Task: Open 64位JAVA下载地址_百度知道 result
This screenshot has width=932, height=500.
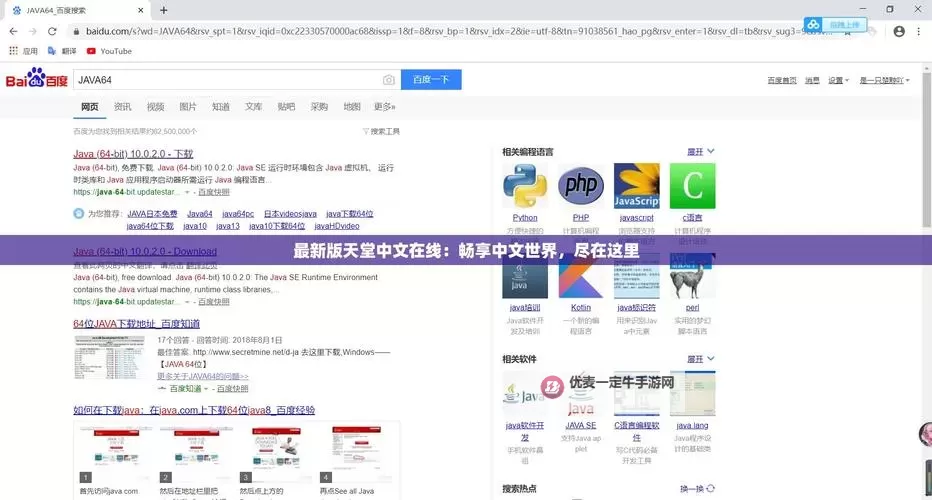Action: [136, 323]
